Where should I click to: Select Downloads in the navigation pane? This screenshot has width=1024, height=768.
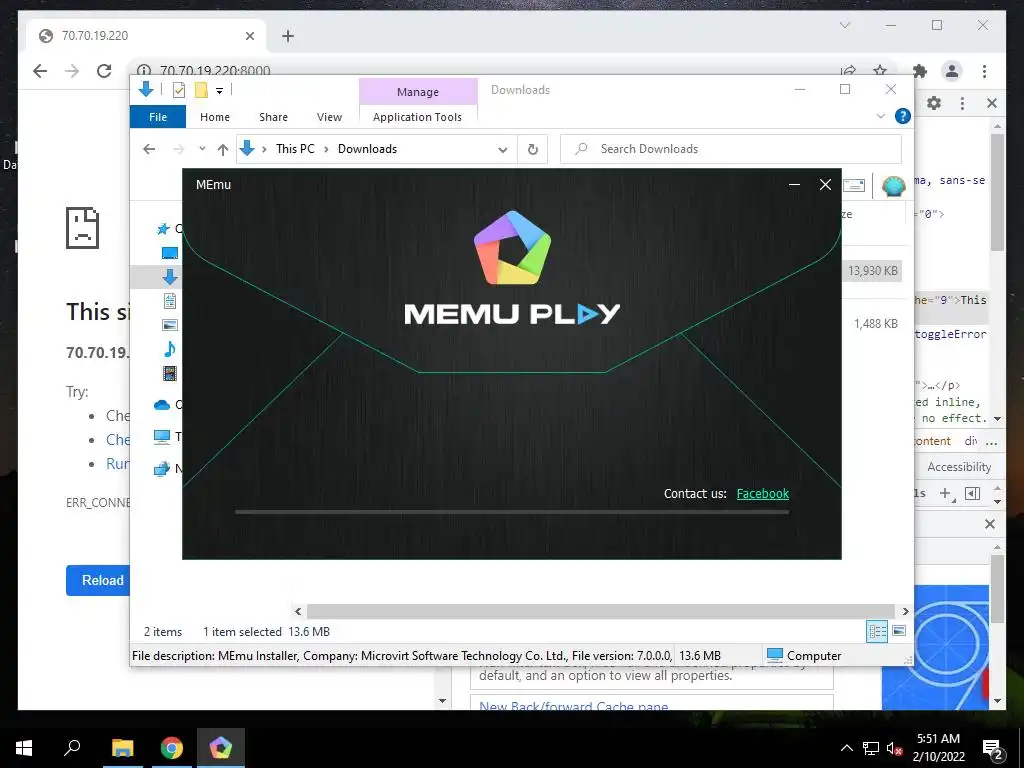tap(170, 277)
